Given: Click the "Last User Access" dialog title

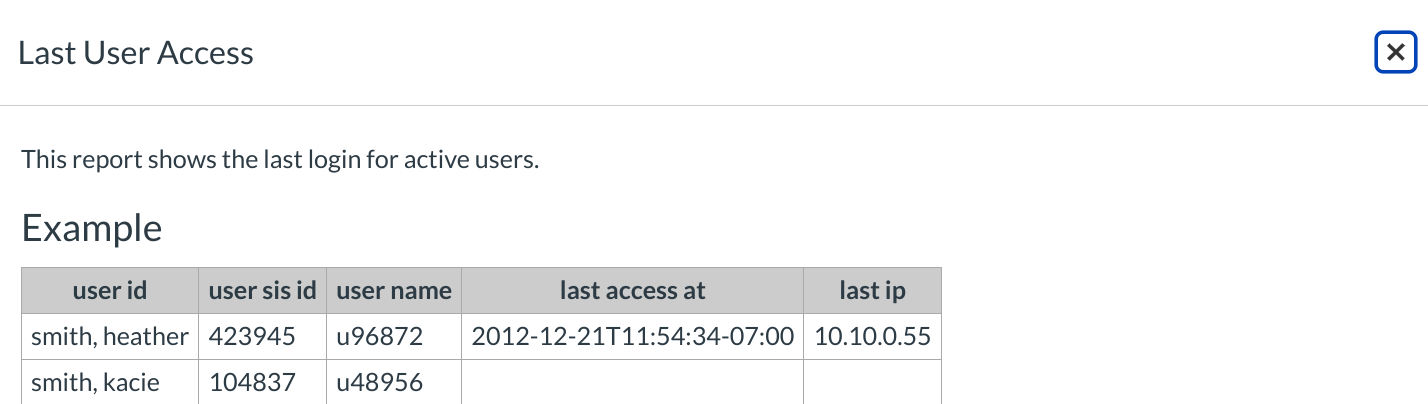Looking at the screenshot, I should tap(136, 53).
